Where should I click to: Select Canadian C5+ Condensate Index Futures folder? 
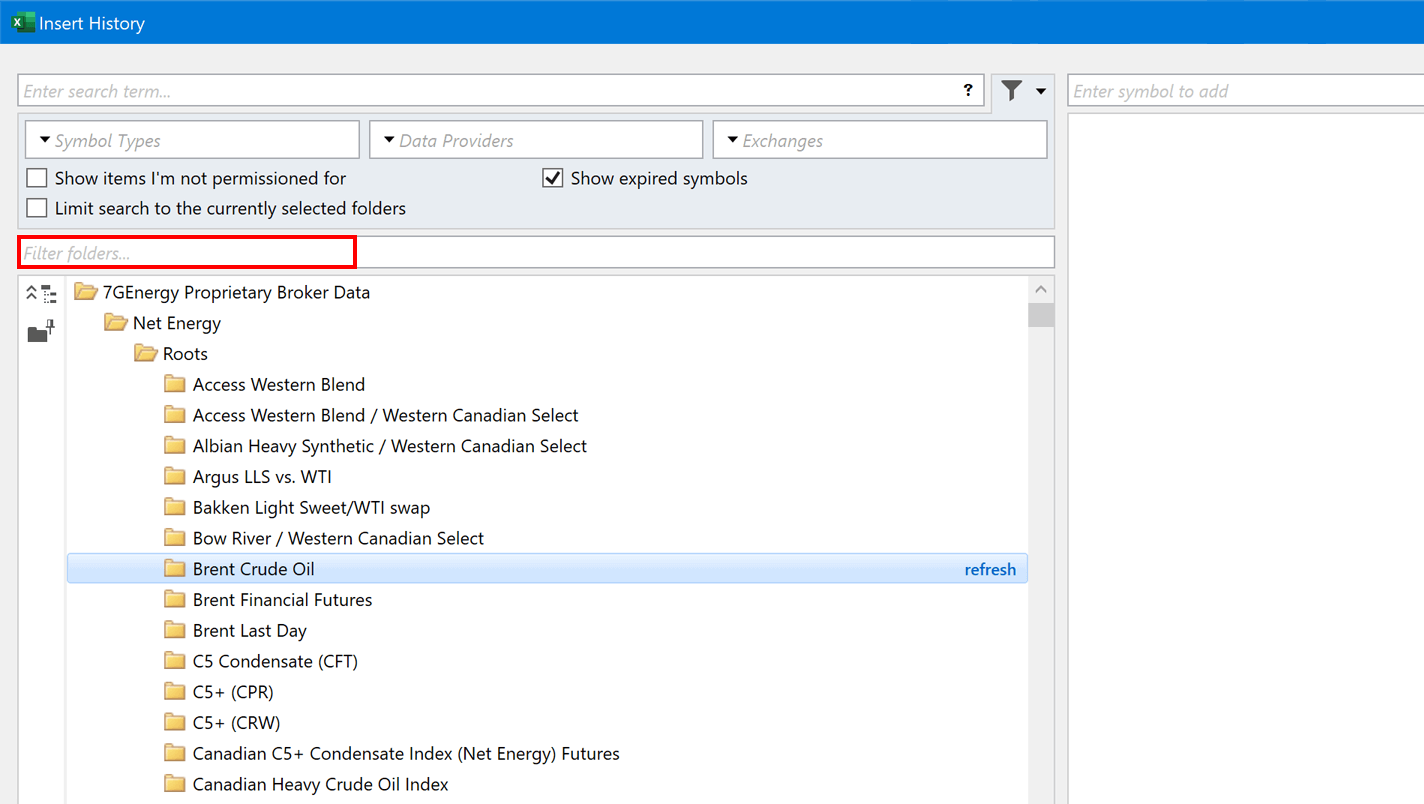(406, 754)
